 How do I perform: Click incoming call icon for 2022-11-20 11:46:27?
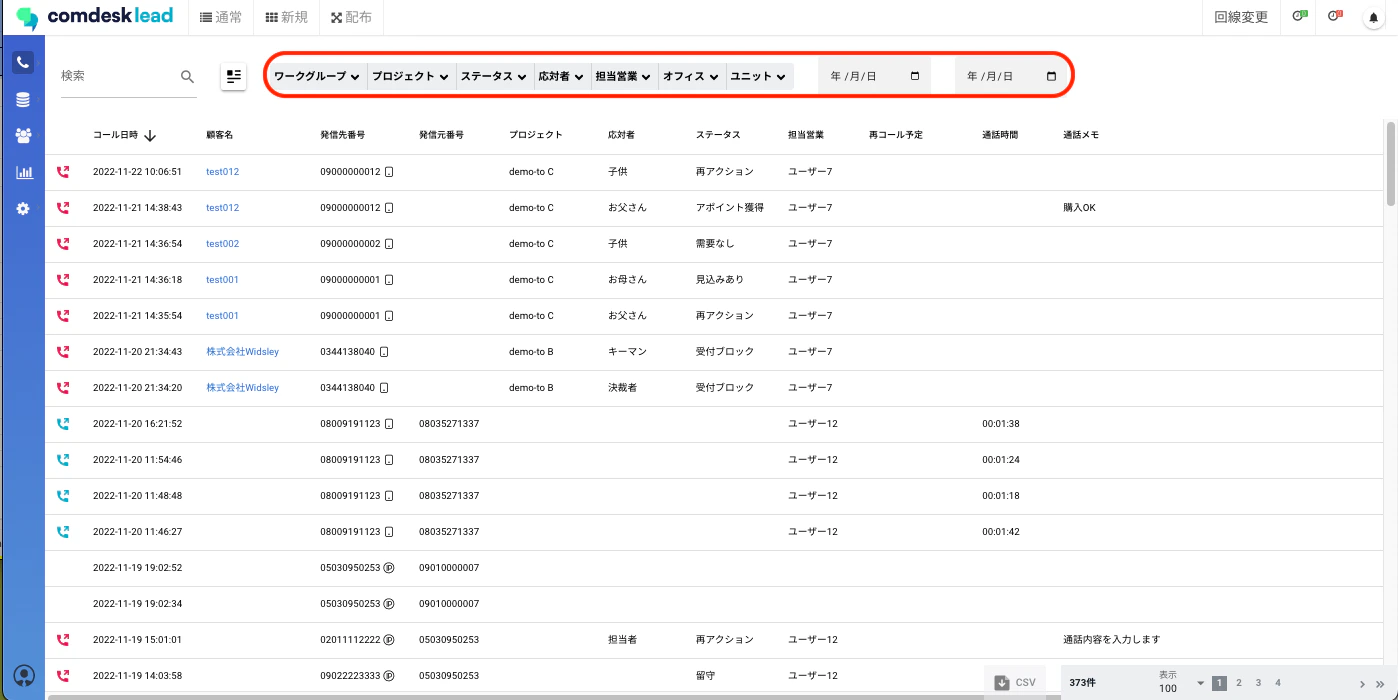pos(63,532)
